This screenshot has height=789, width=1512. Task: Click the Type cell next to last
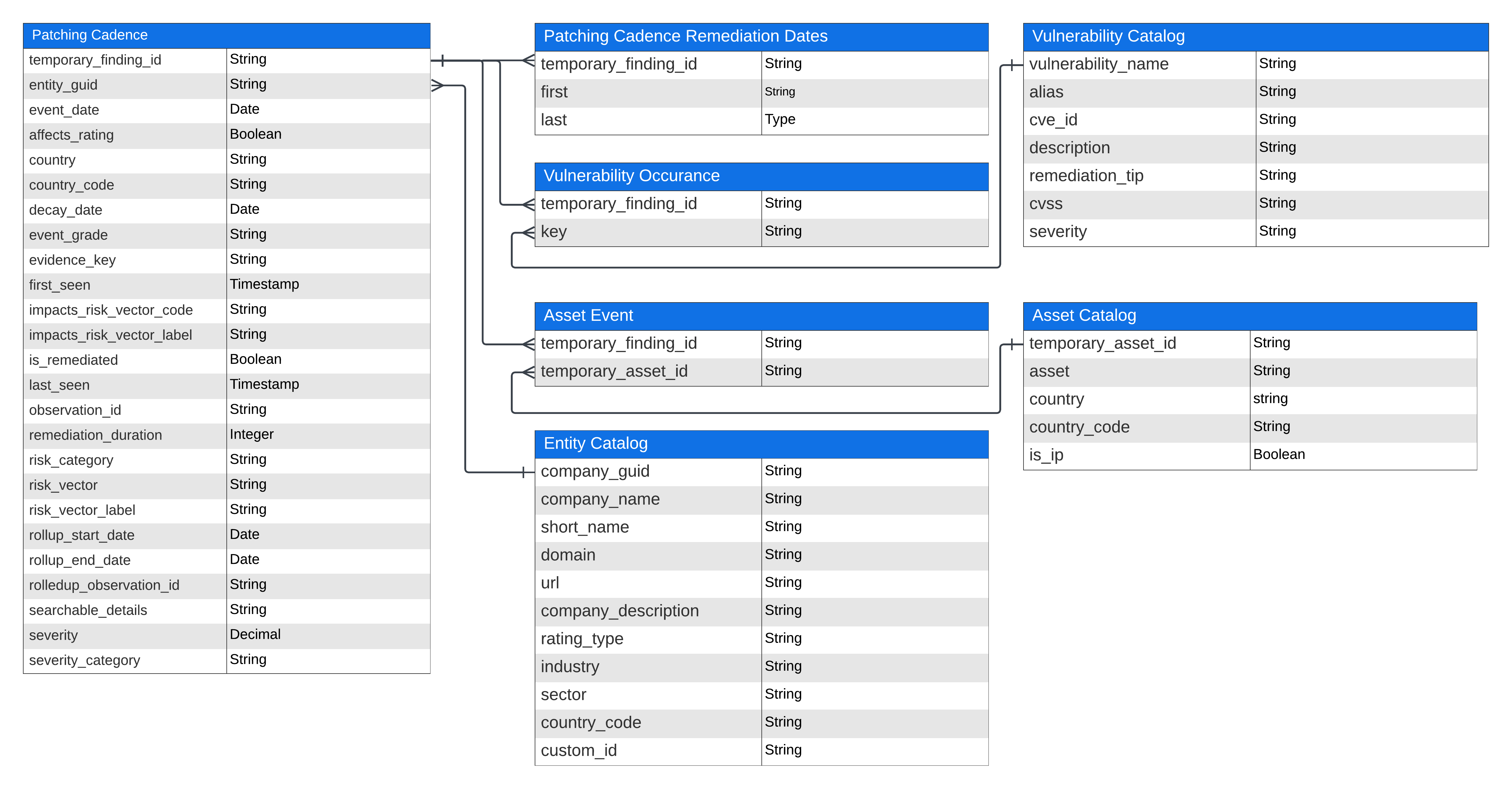click(779, 120)
